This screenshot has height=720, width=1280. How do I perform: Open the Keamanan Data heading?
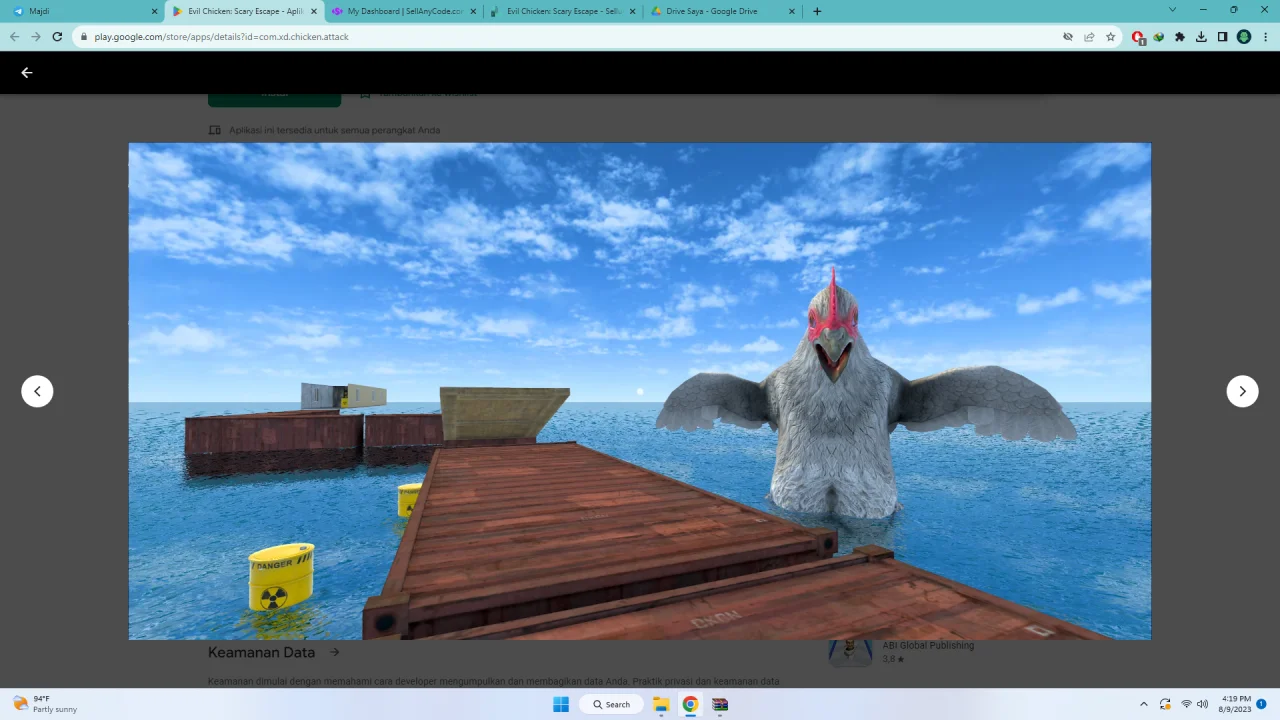[261, 652]
